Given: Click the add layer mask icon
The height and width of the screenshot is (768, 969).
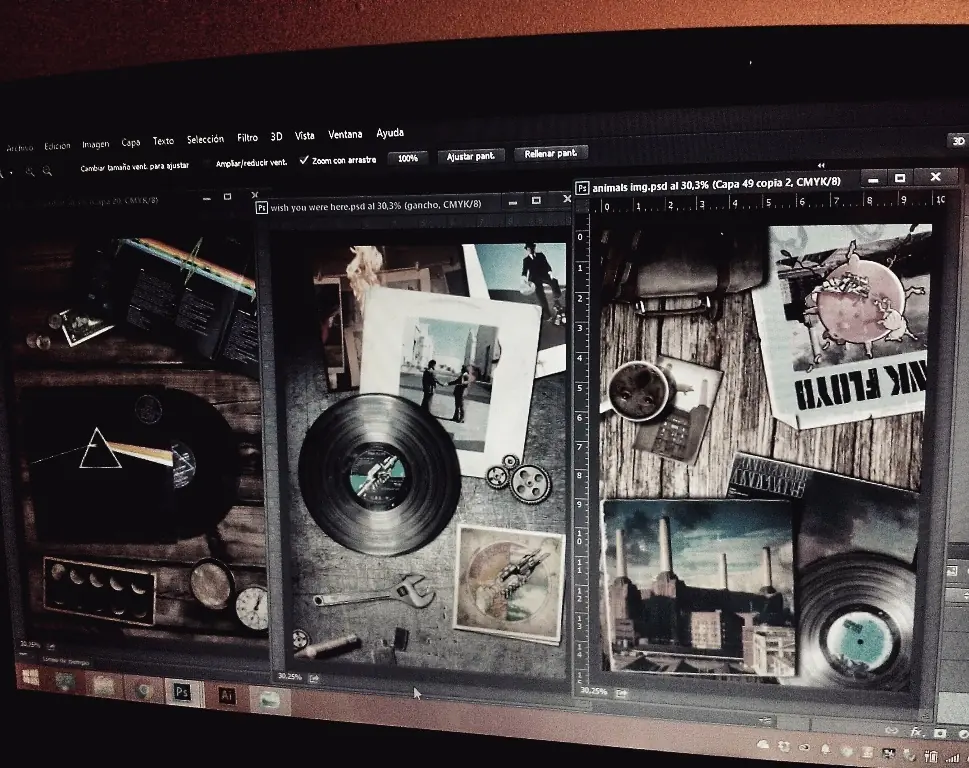Looking at the screenshot, I should (x=940, y=733).
